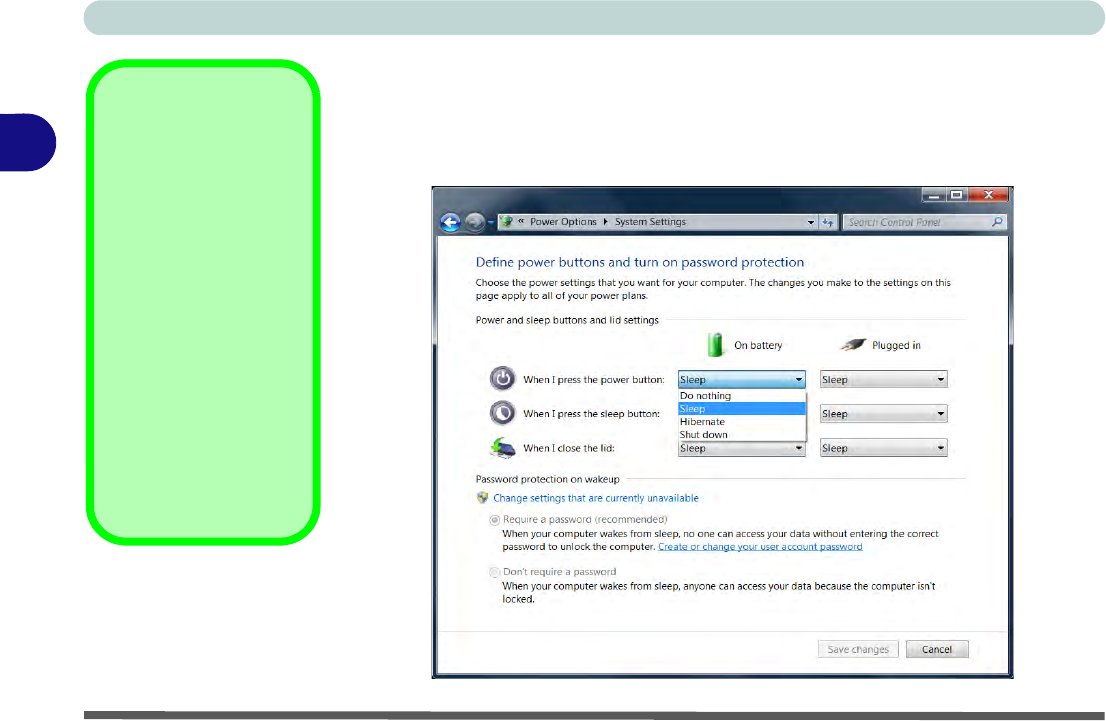Click the refresh icon beside address bar
The width and height of the screenshot is (1106, 721).
[x=828, y=222]
